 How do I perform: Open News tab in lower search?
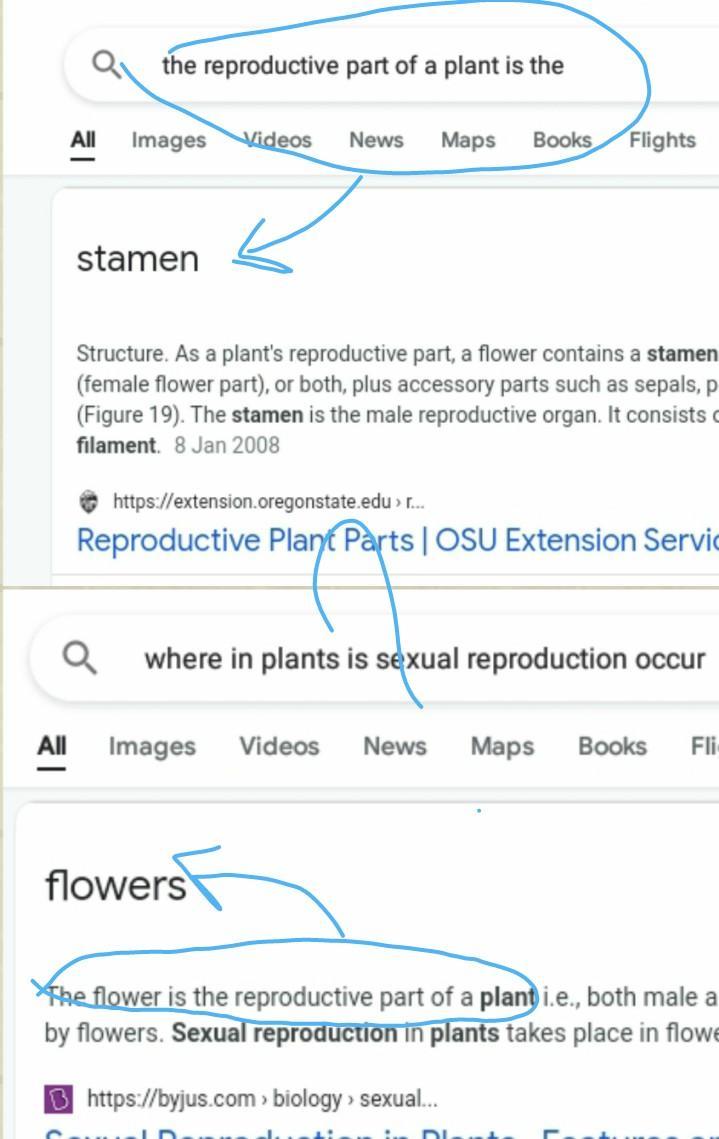[395, 746]
